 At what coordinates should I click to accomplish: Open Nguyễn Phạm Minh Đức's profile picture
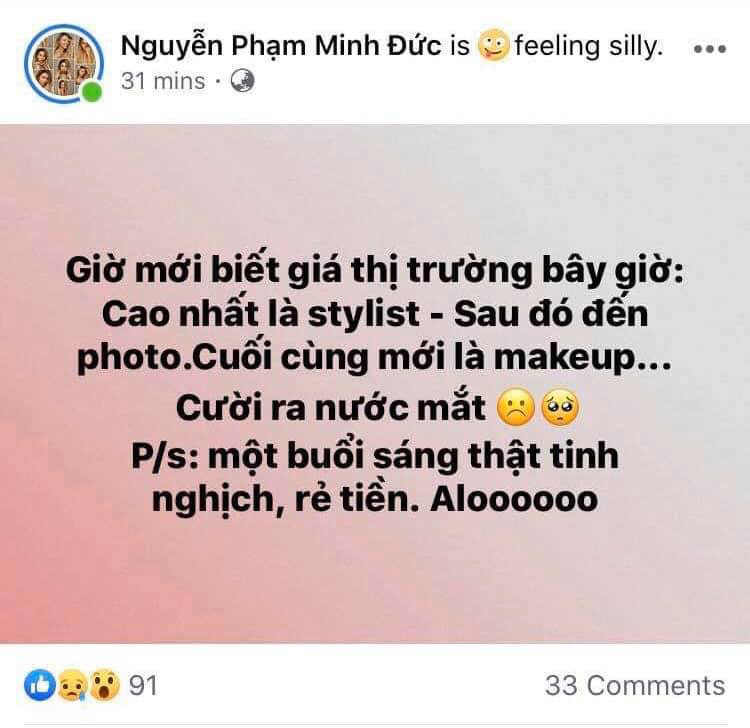point(63,63)
